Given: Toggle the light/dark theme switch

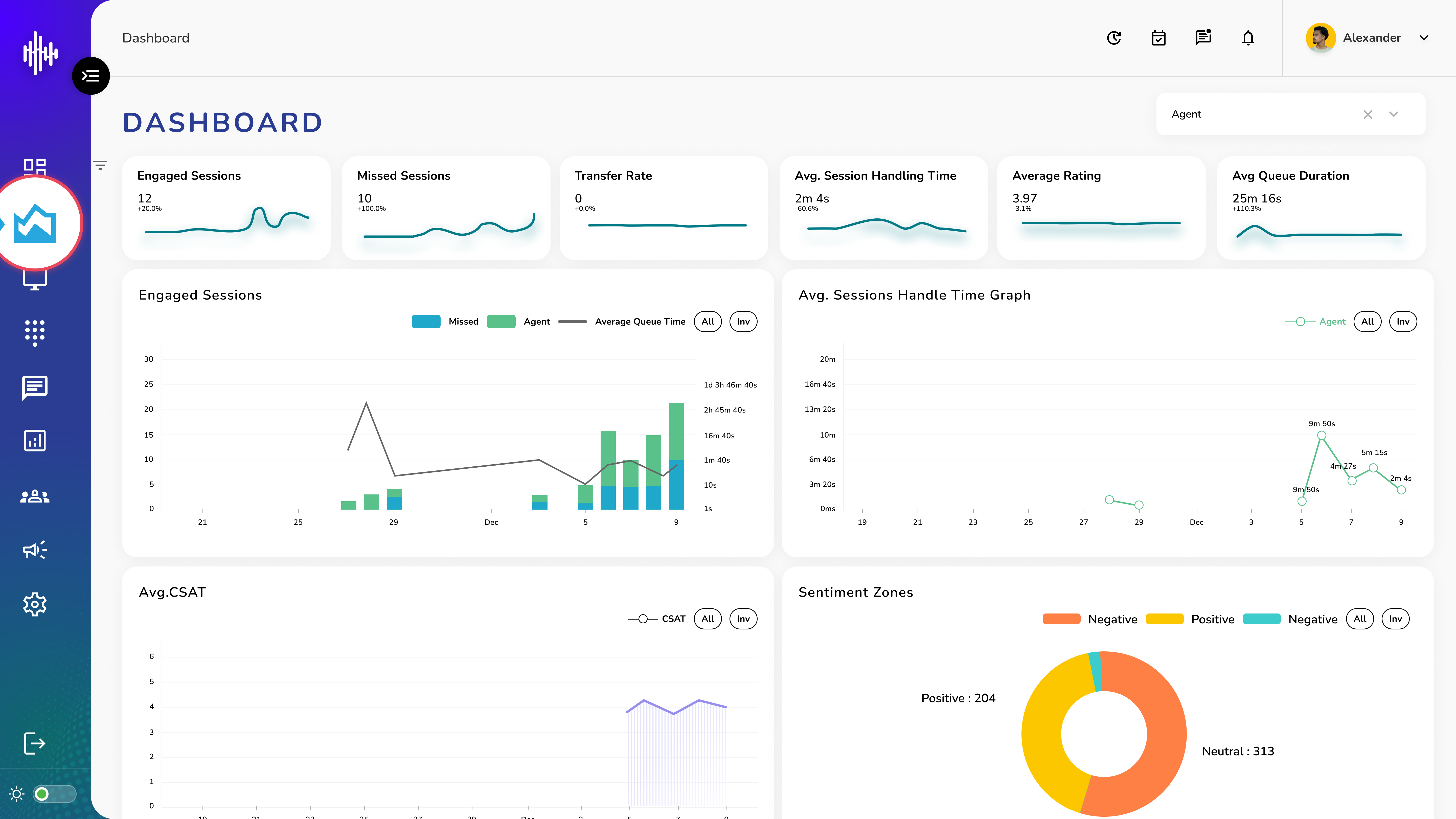Looking at the screenshot, I should pyautogui.click(x=54, y=794).
